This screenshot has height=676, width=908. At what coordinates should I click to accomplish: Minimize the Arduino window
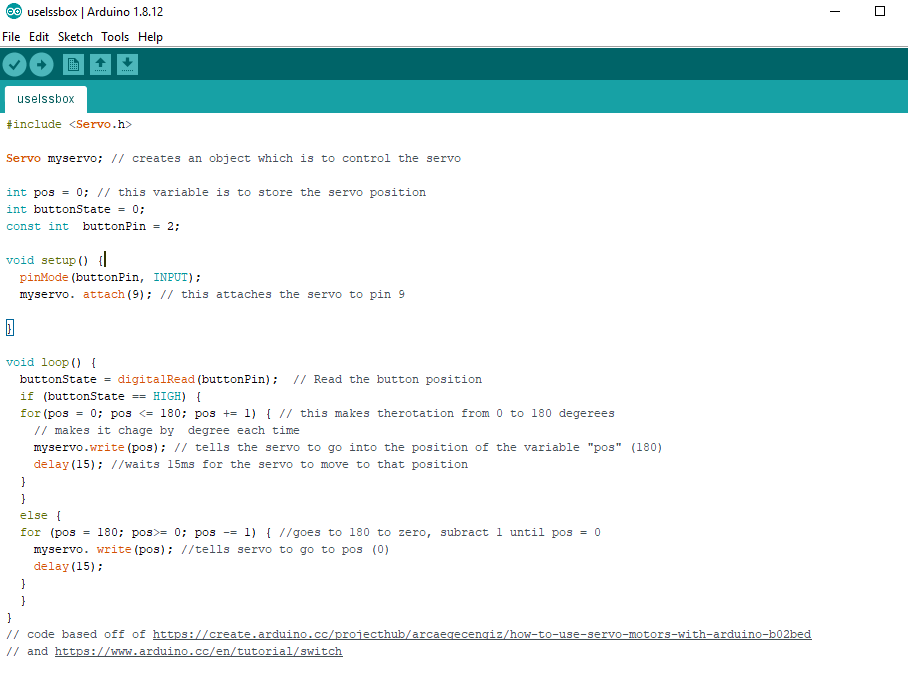point(835,12)
